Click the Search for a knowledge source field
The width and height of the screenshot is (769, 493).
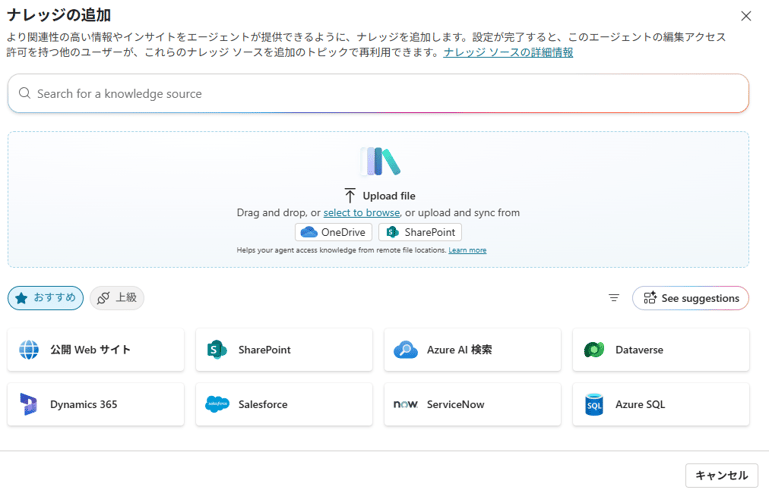point(378,93)
